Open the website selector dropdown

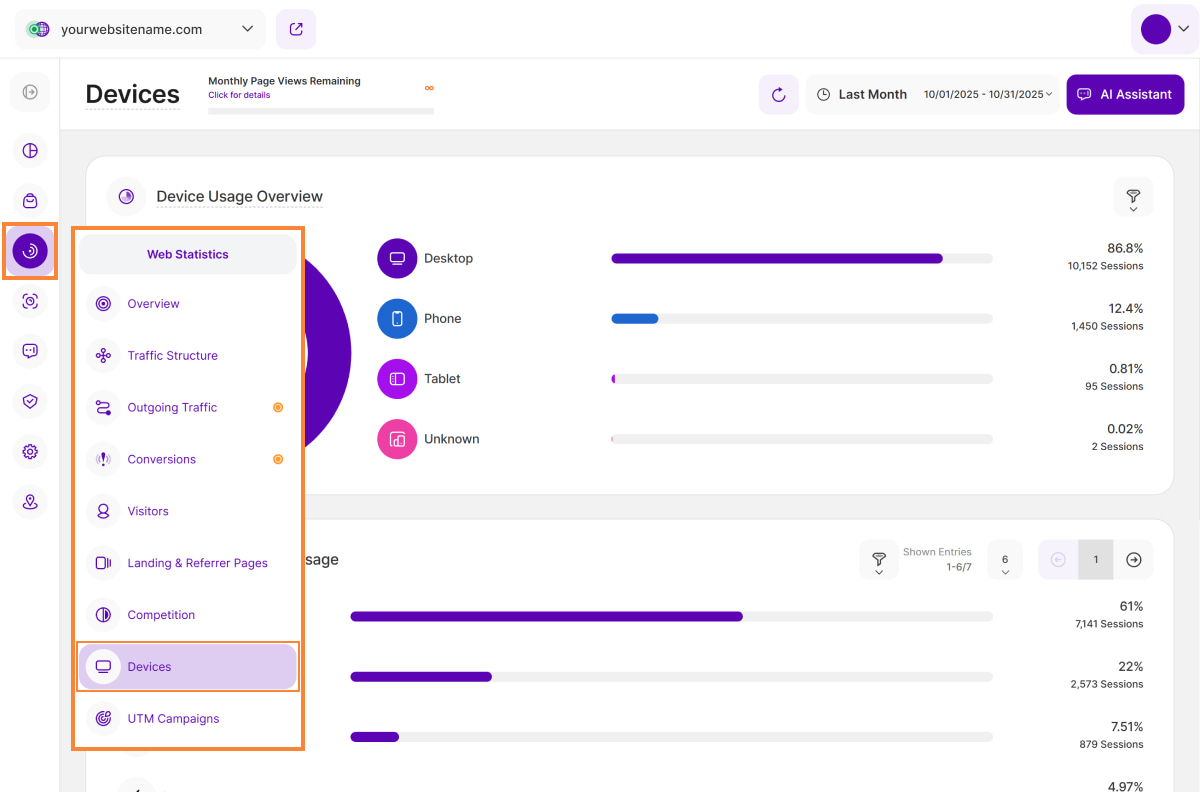[140, 29]
